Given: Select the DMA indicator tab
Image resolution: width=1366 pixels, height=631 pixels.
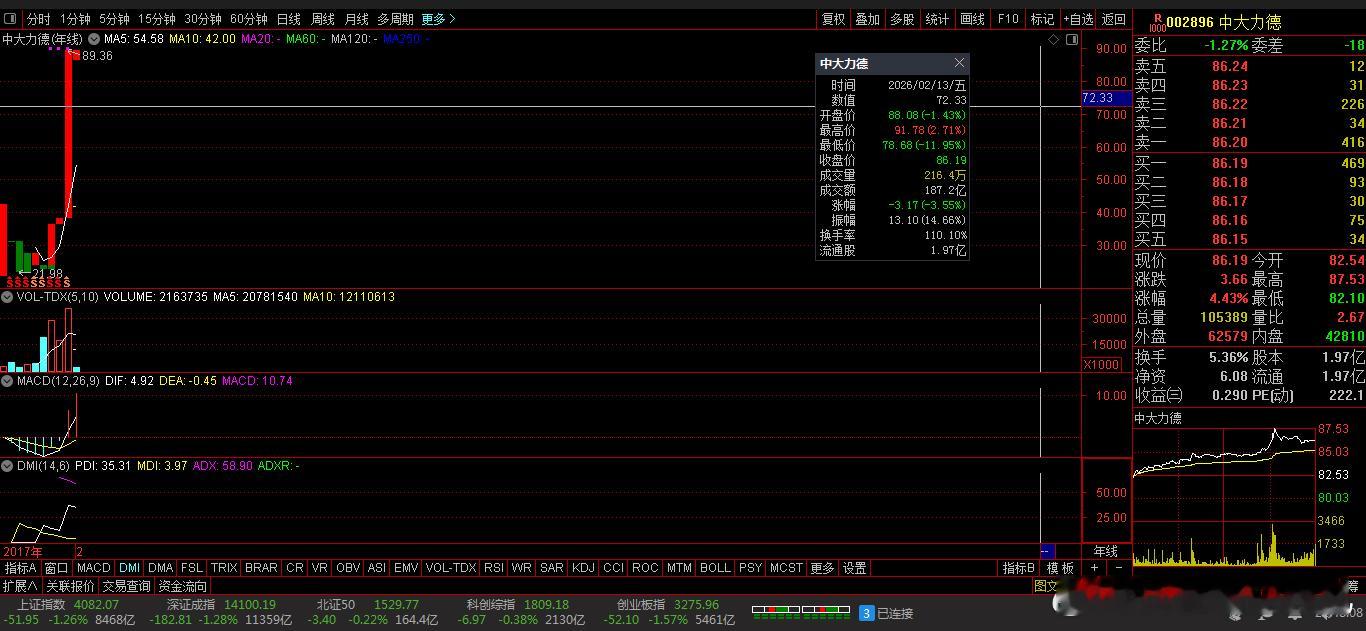Looking at the screenshot, I should coord(160,568).
